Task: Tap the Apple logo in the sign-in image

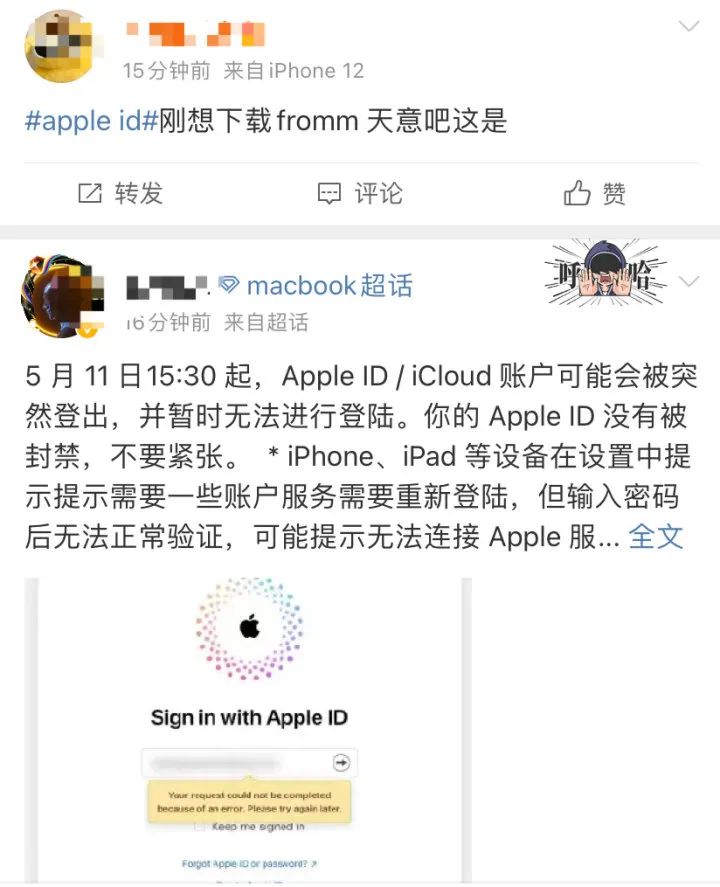Action: 249,627
